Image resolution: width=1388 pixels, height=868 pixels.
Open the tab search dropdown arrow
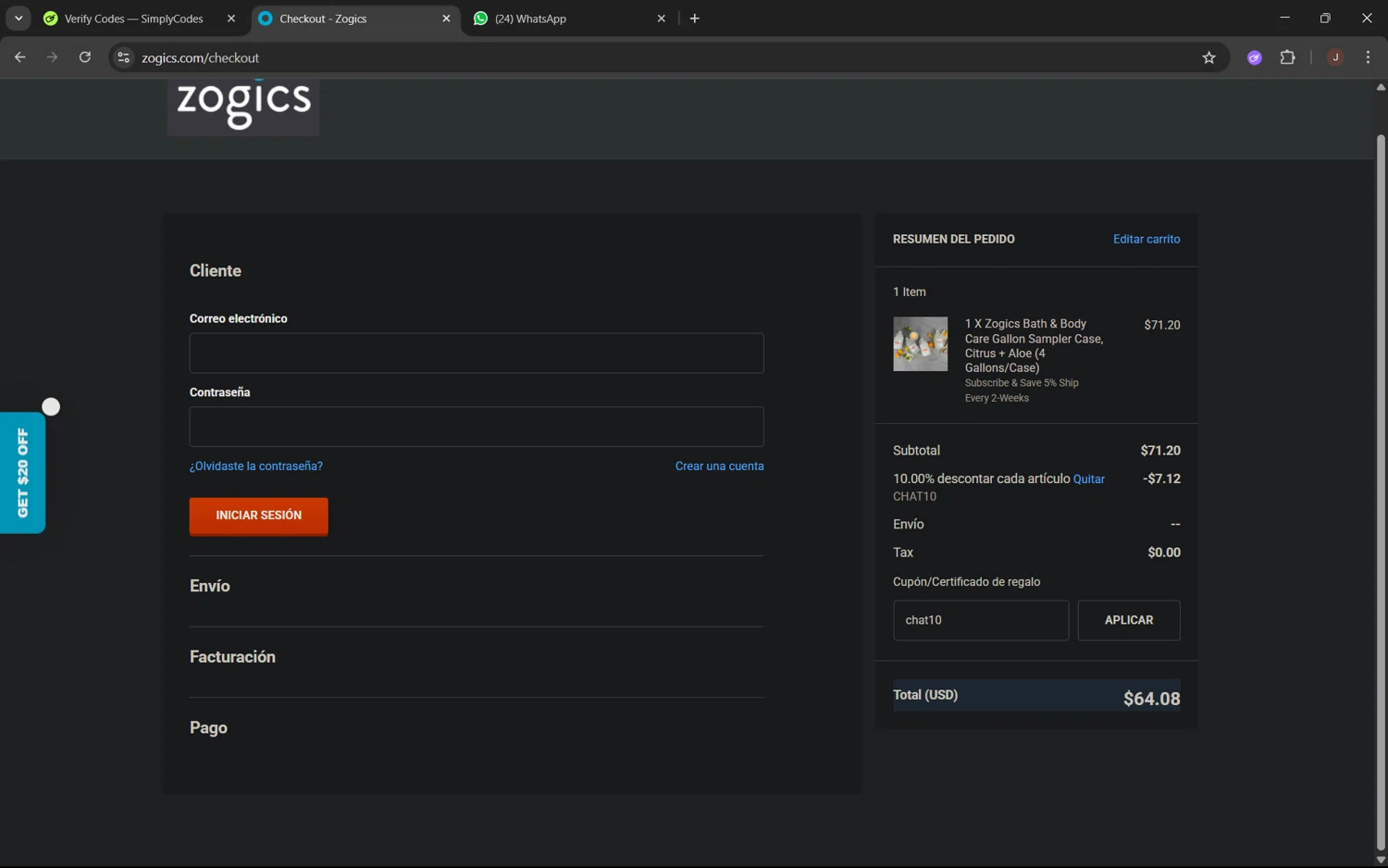(19, 19)
